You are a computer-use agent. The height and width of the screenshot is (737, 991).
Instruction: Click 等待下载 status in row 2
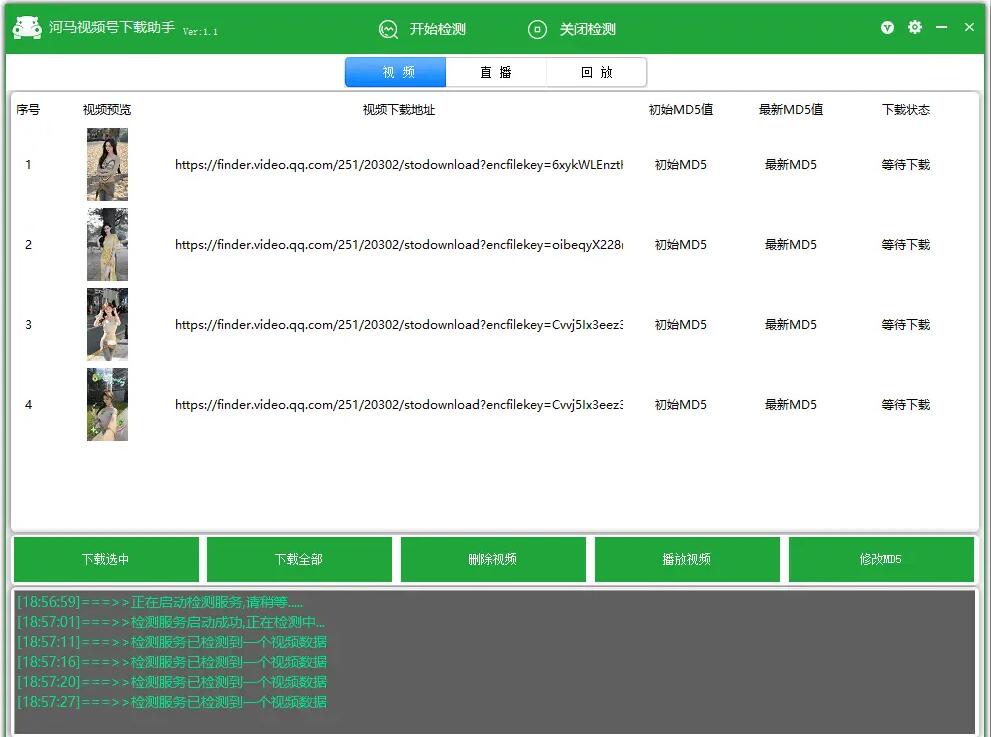pyautogui.click(x=906, y=245)
